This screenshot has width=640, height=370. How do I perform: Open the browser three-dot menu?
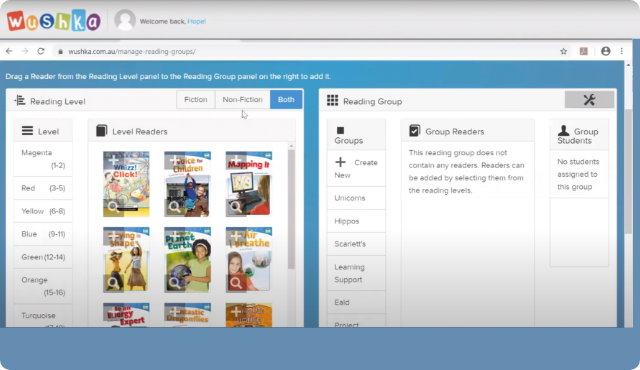click(x=622, y=51)
